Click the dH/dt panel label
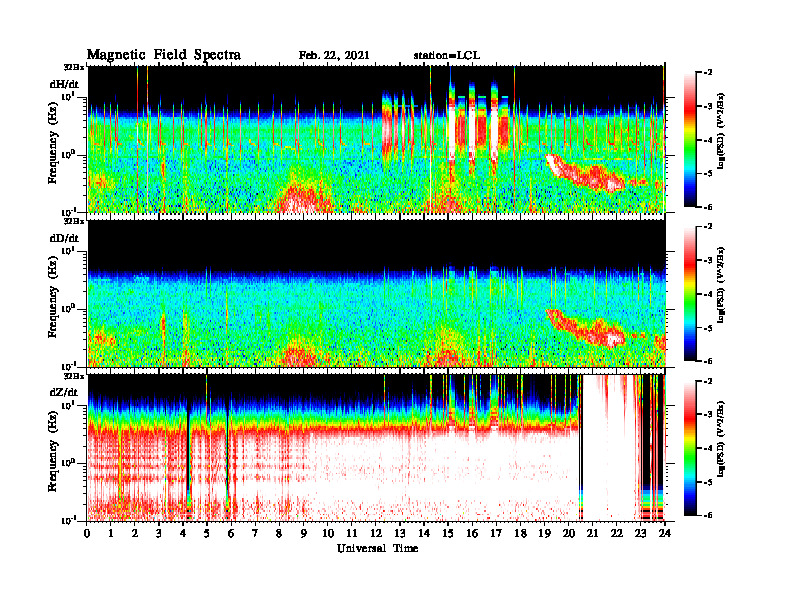792x612 pixels. 64,84
